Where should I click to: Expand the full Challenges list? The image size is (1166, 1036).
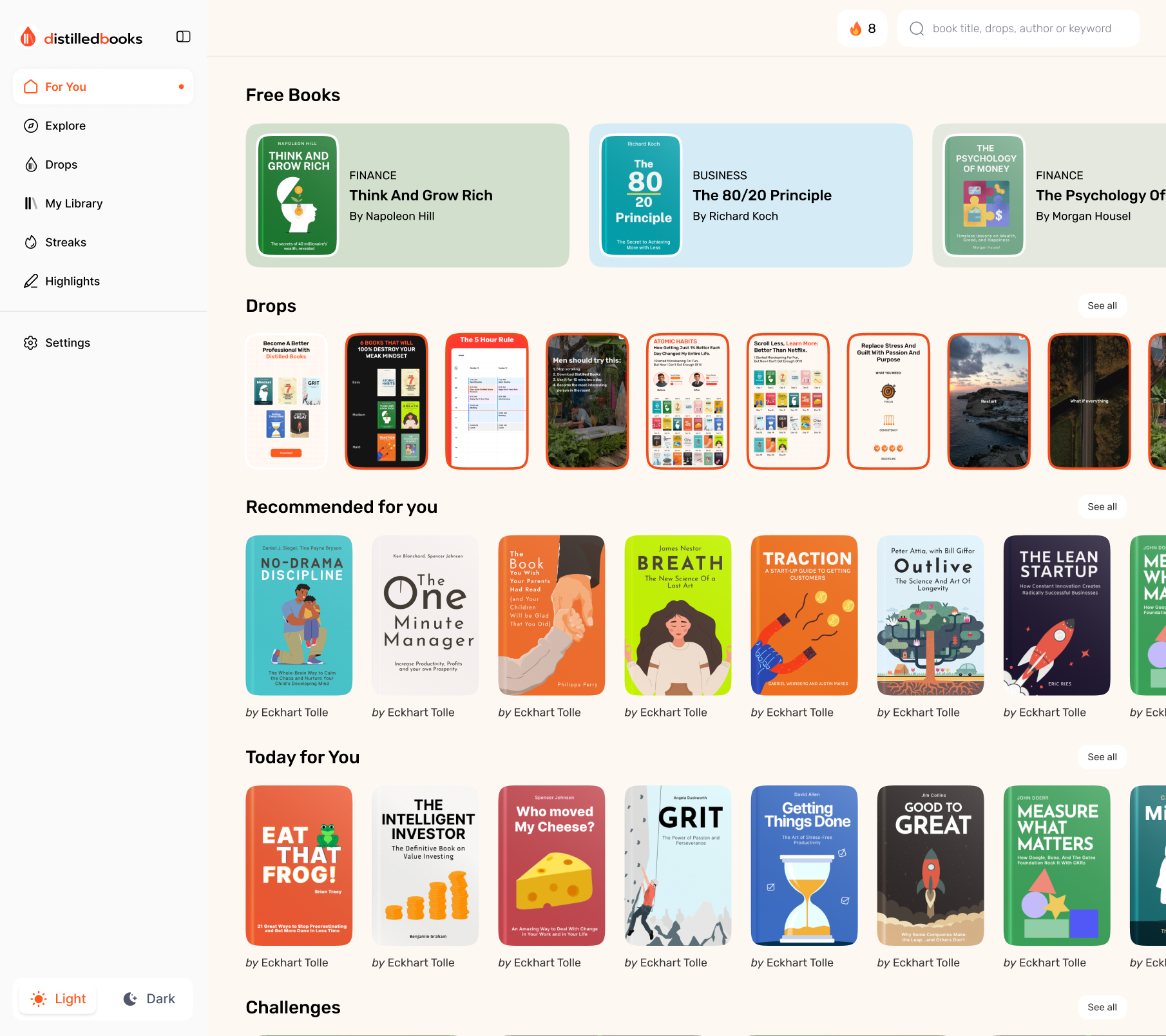[x=1102, y=1007]
